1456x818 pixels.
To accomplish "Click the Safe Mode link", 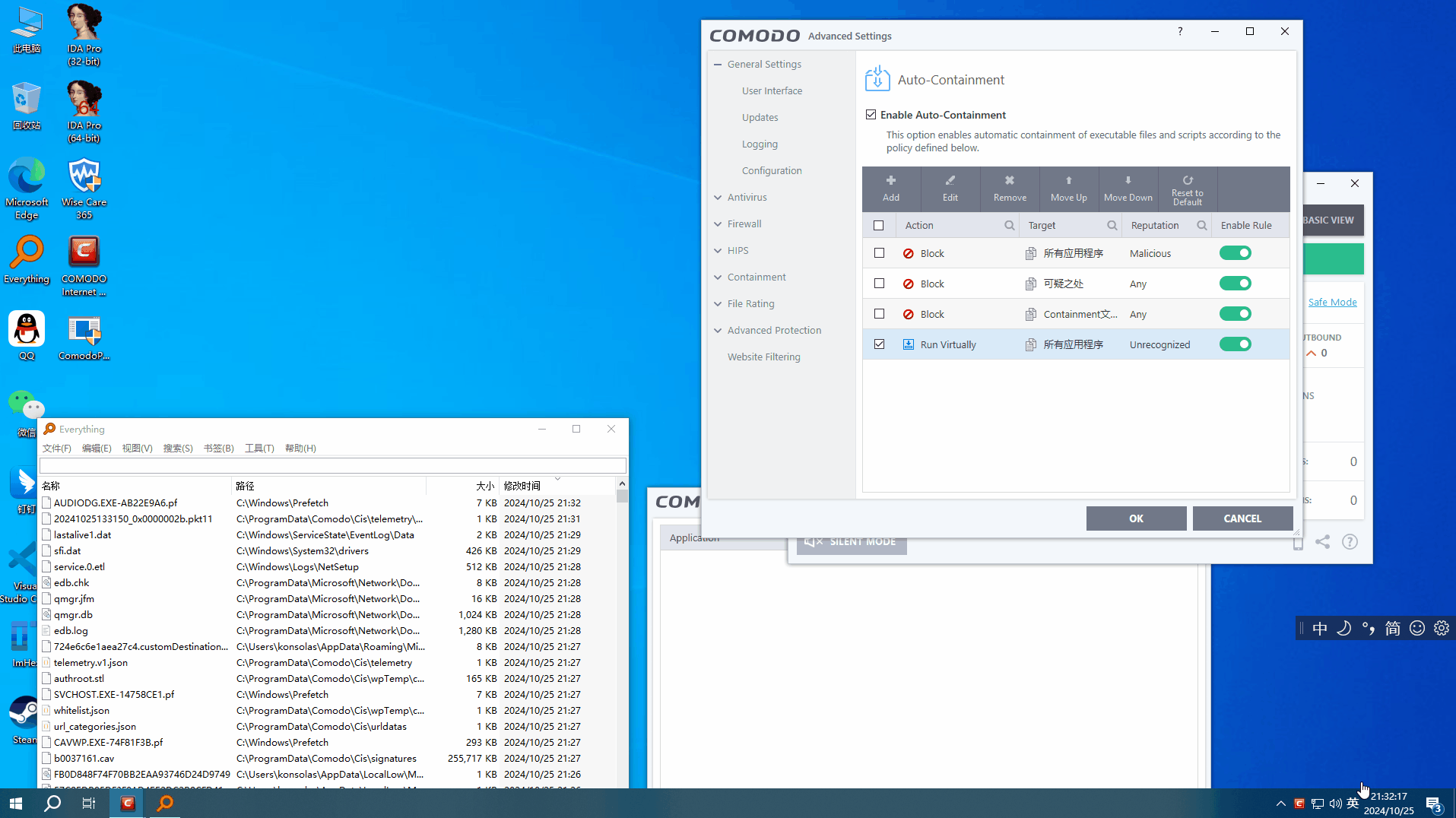I will pos(1332,303).
